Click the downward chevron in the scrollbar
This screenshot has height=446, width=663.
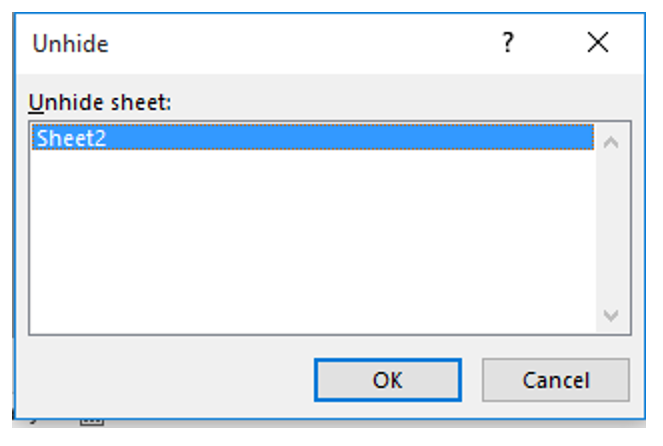[x=611, y=315]
